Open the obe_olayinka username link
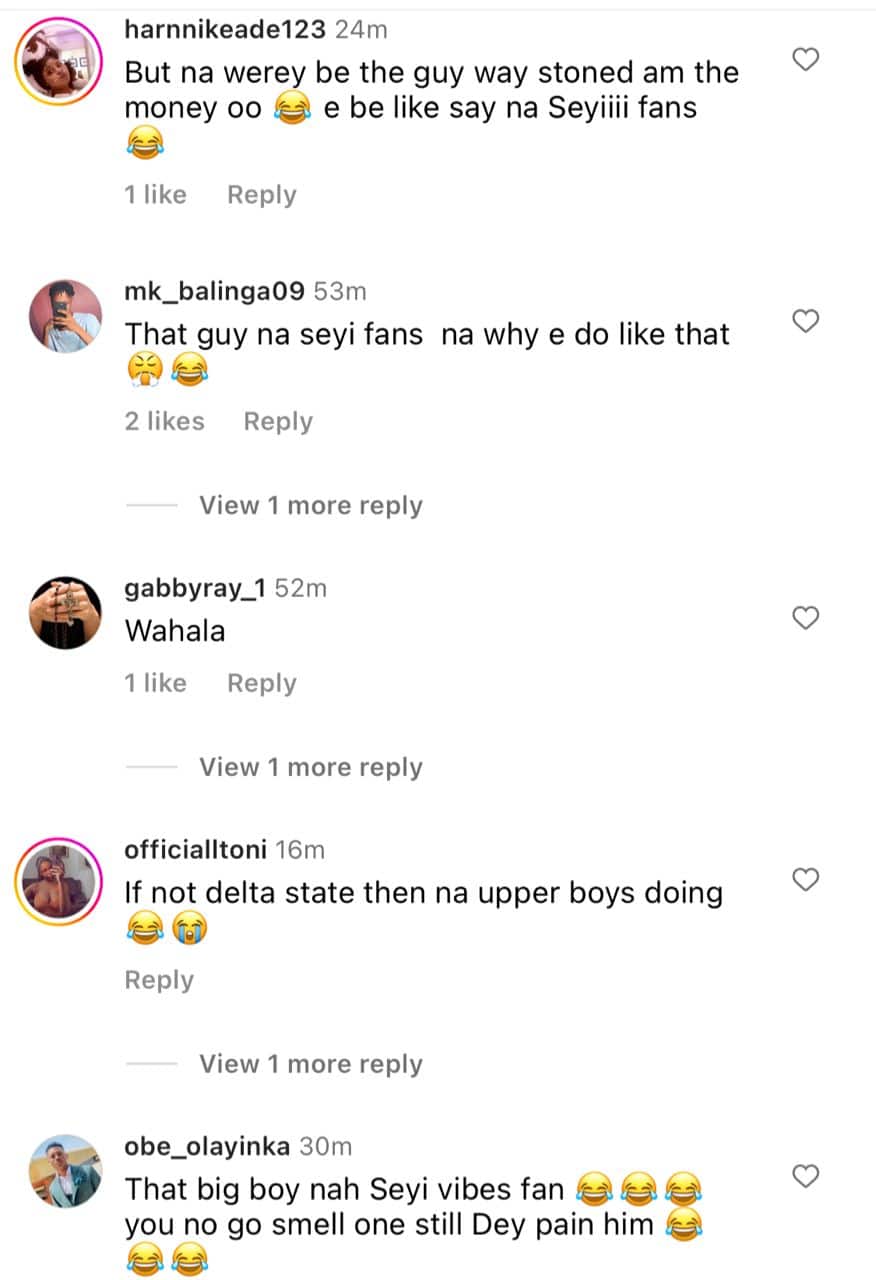 207,1146
